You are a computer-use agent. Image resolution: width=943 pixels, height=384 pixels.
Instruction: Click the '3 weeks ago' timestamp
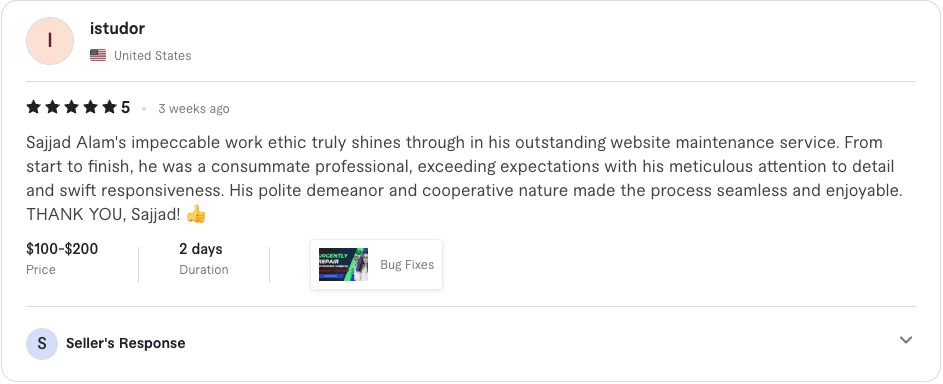(x=194, y=109)
